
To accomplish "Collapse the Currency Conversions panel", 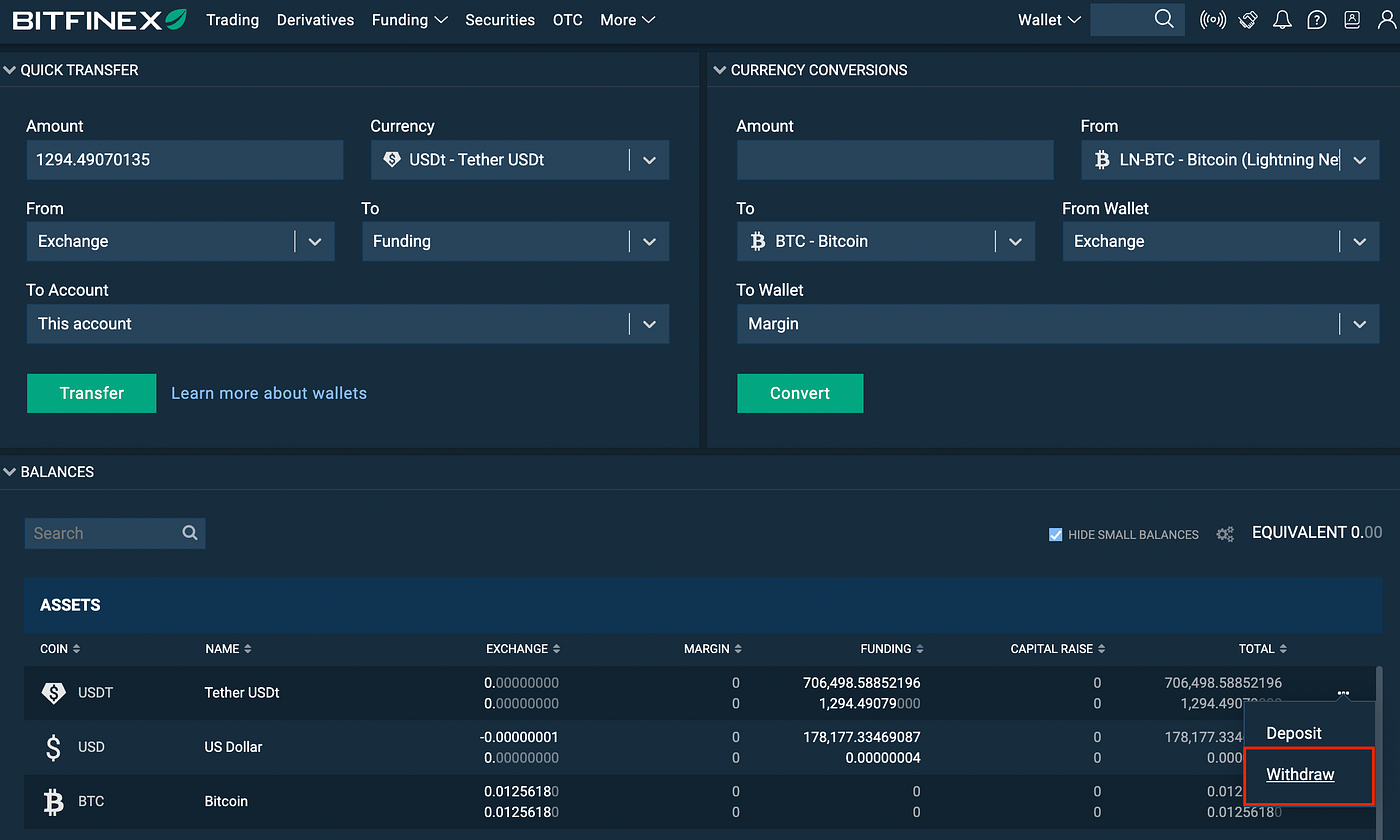I will (x=720, y=70).
